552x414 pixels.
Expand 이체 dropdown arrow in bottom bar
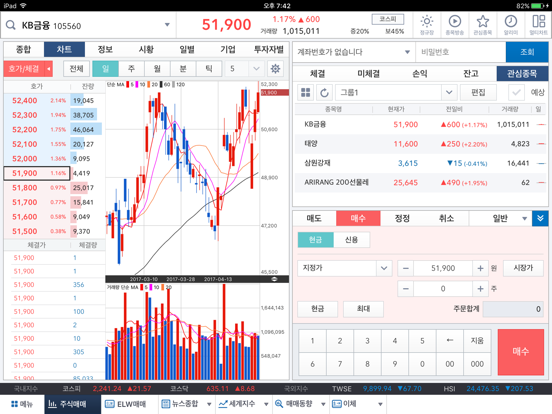(x=380, y=404)
